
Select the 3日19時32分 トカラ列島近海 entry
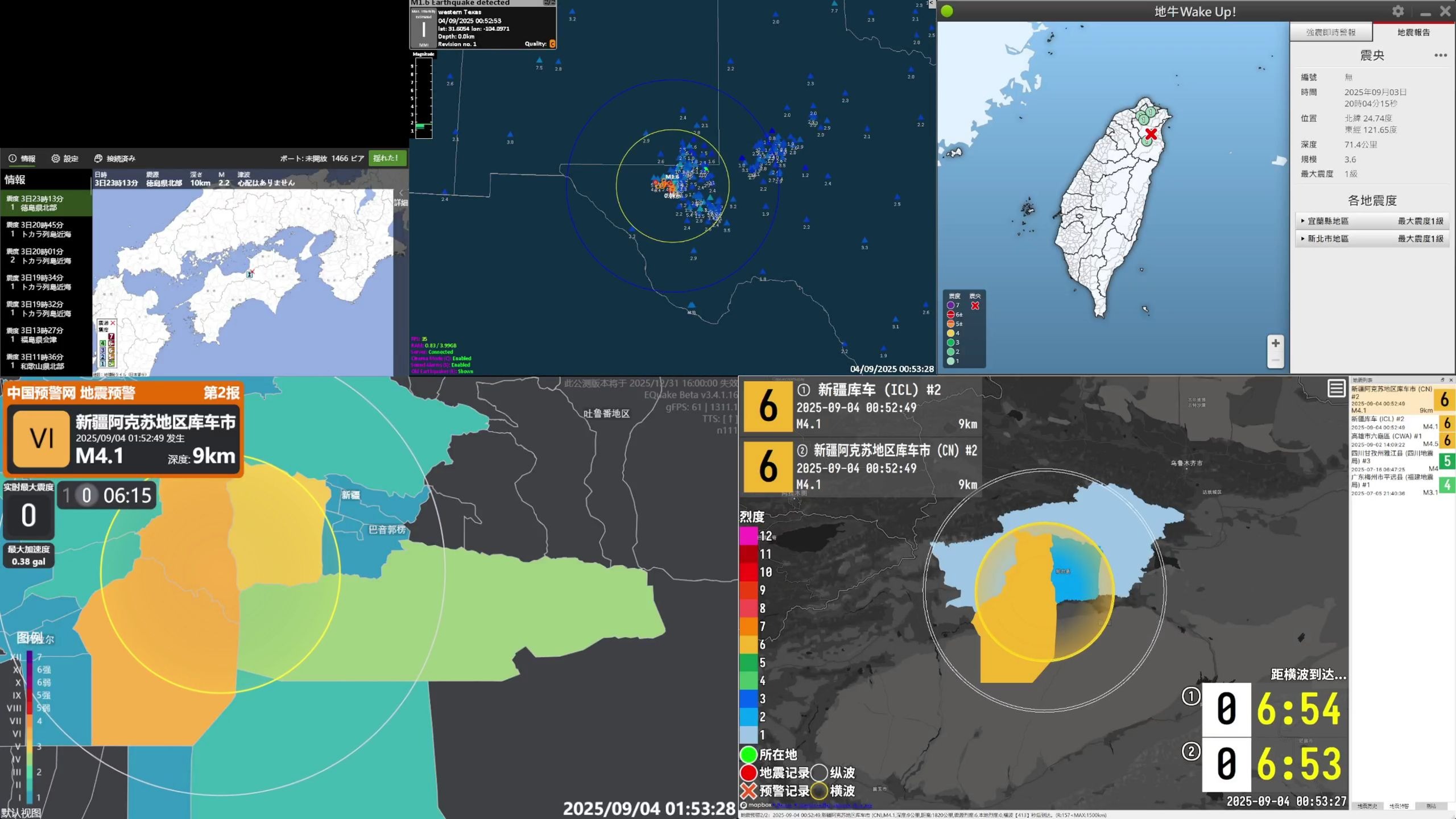point(45,308)
